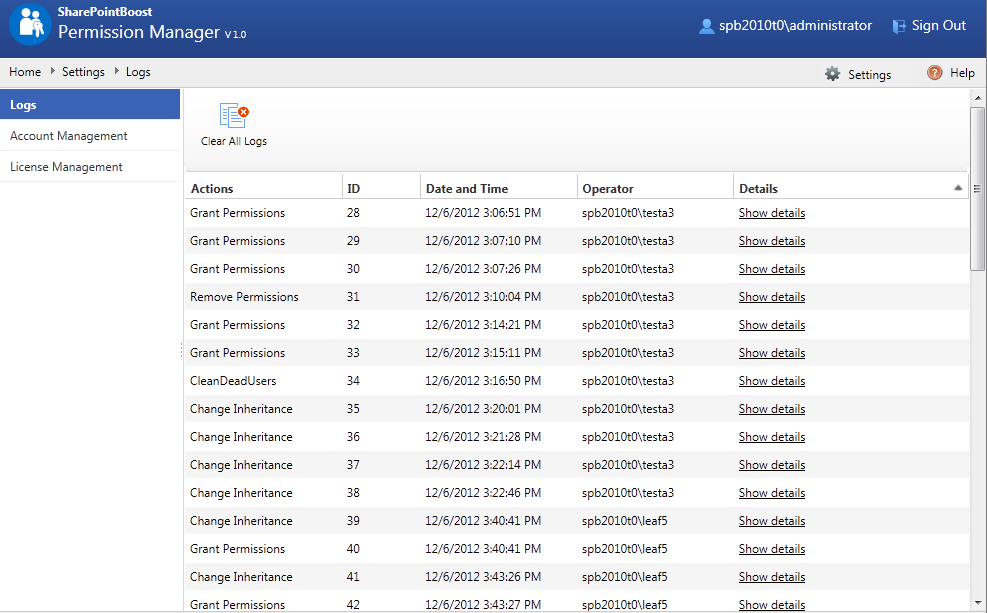Click the vertical scrollbar up arrow
Viewport: 987px width, 613px height.
[978, 98]
